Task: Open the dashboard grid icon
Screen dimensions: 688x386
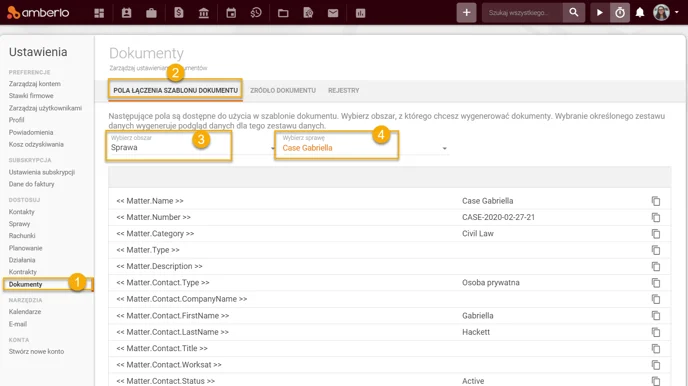Action: click(x=99, y=13)
